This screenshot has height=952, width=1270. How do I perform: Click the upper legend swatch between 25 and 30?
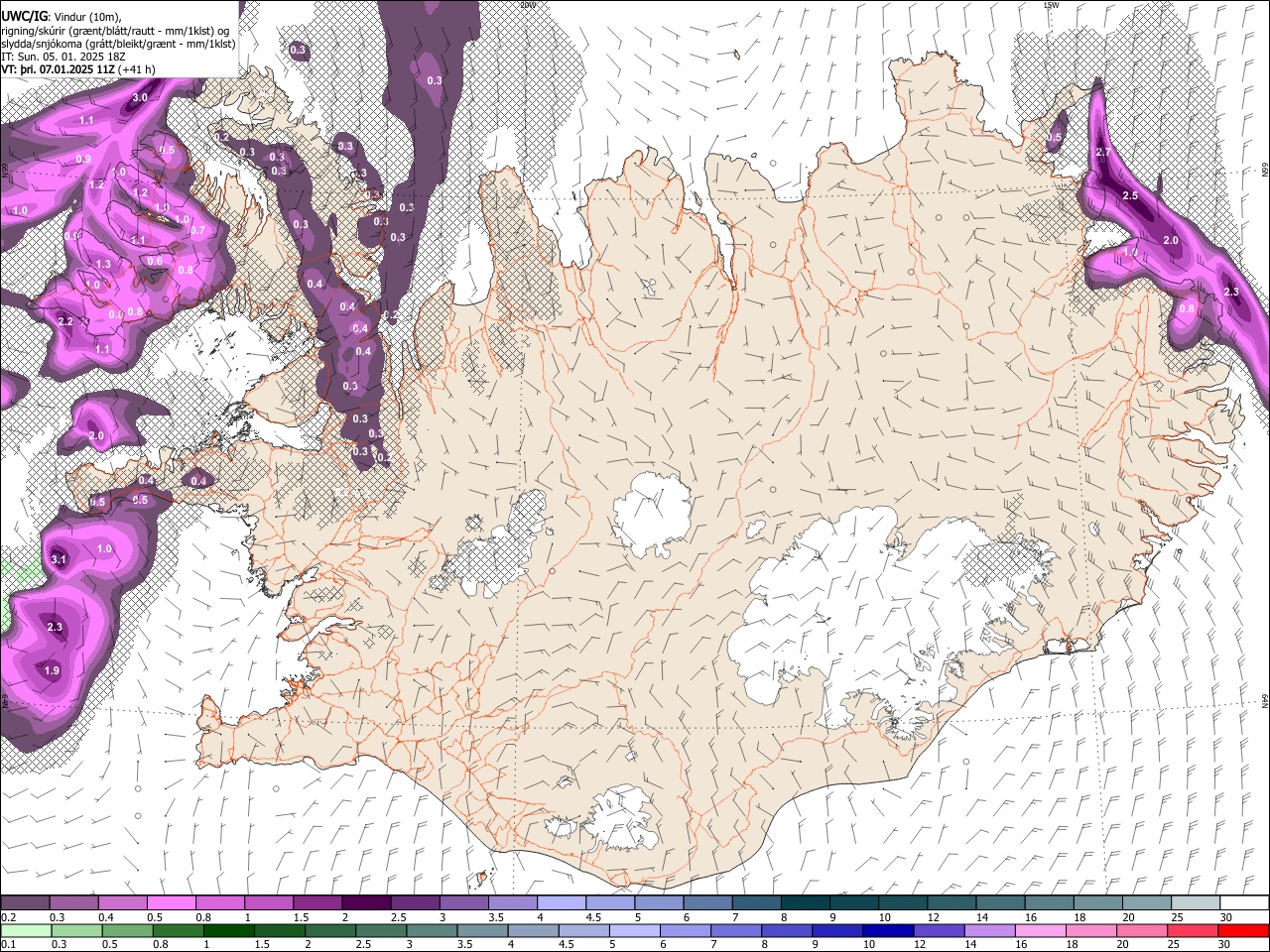1196,903
